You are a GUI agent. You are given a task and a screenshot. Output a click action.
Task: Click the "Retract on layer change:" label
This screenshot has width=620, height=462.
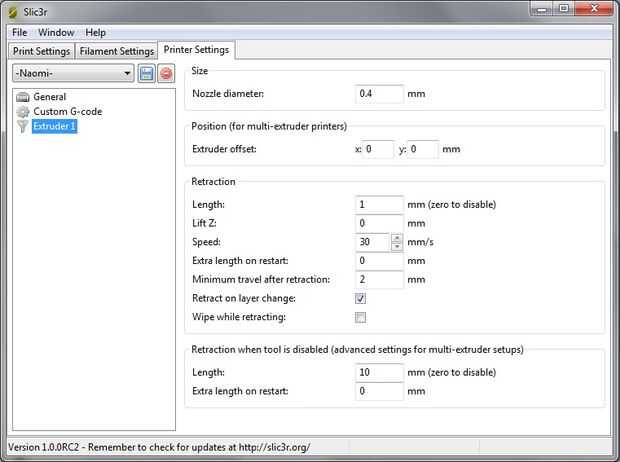(x=244, y=298)
